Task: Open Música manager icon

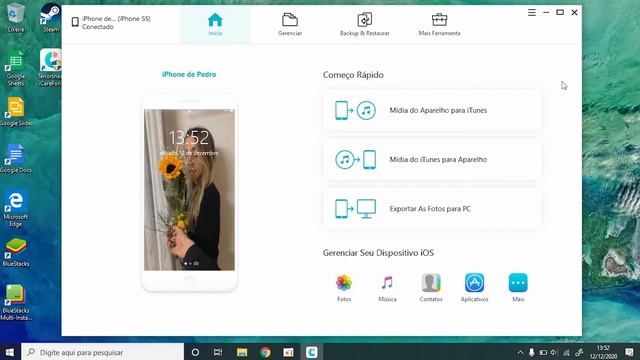Action: coord(387,287)
